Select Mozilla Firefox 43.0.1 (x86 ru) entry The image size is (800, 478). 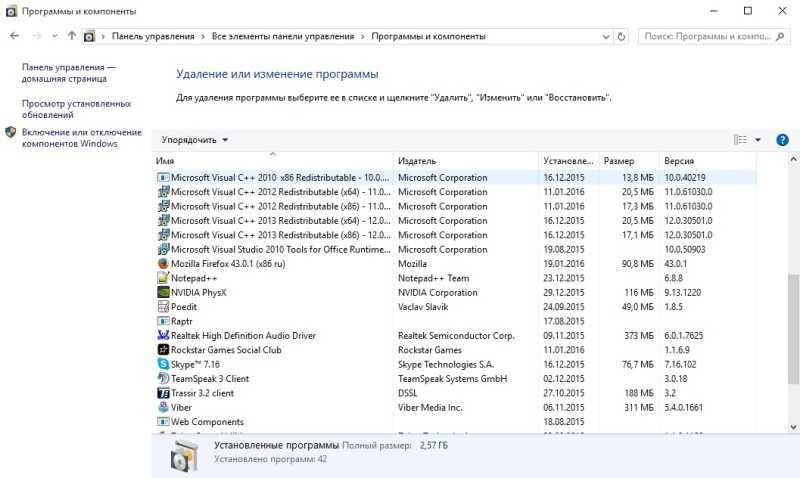pos(228,264)
